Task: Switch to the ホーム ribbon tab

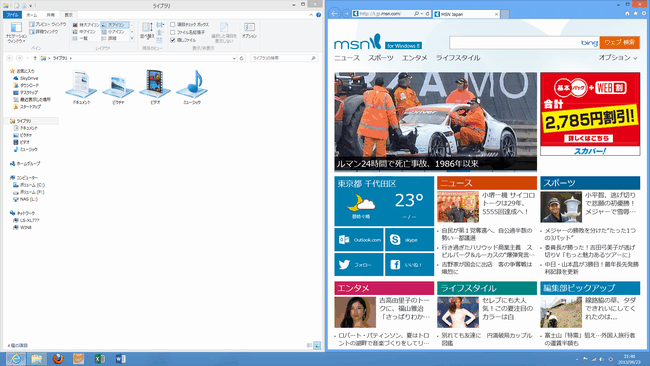Action: pos(32,15)
